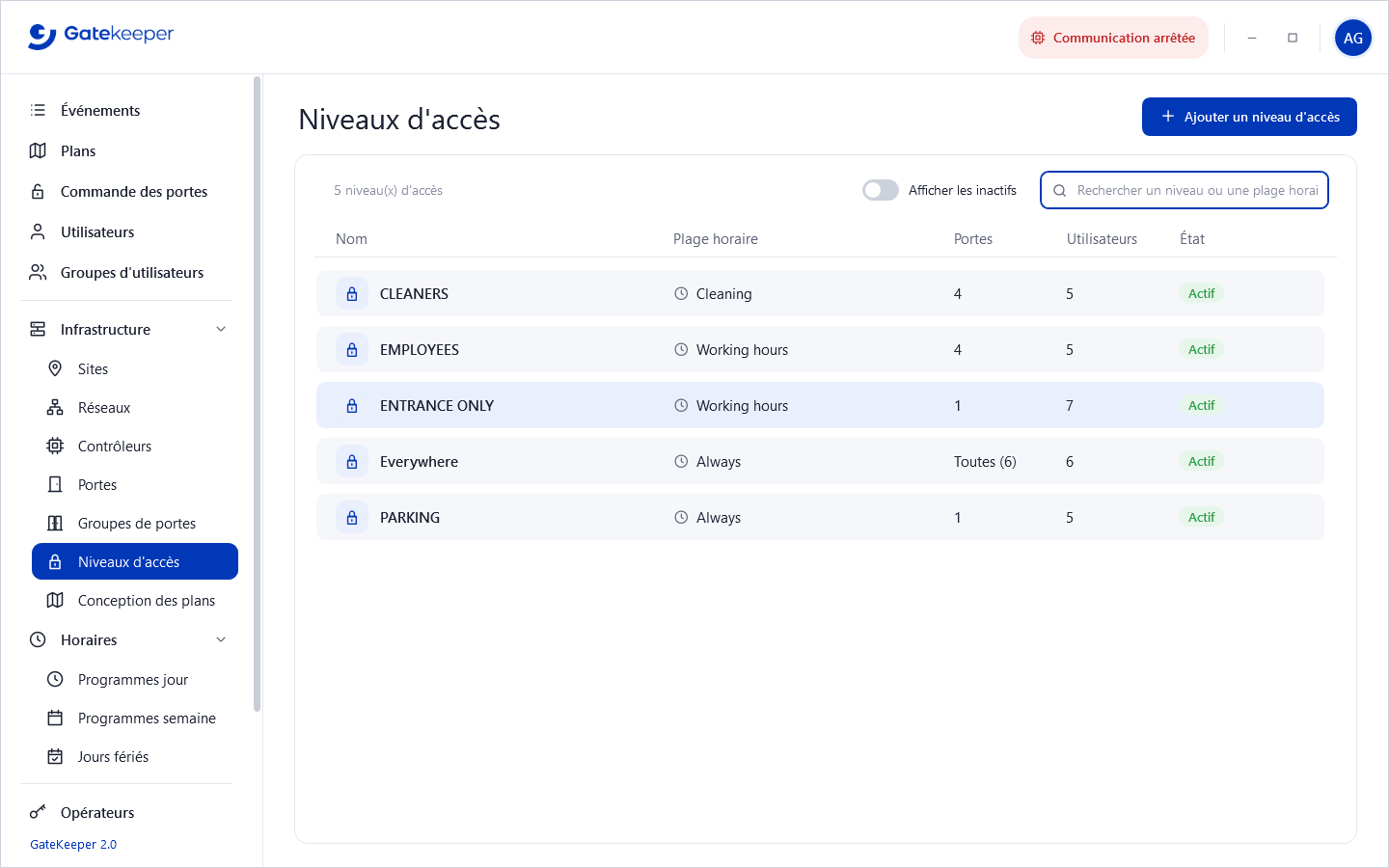
Task: Click the network icon for Réseaux
Action: 55,407
